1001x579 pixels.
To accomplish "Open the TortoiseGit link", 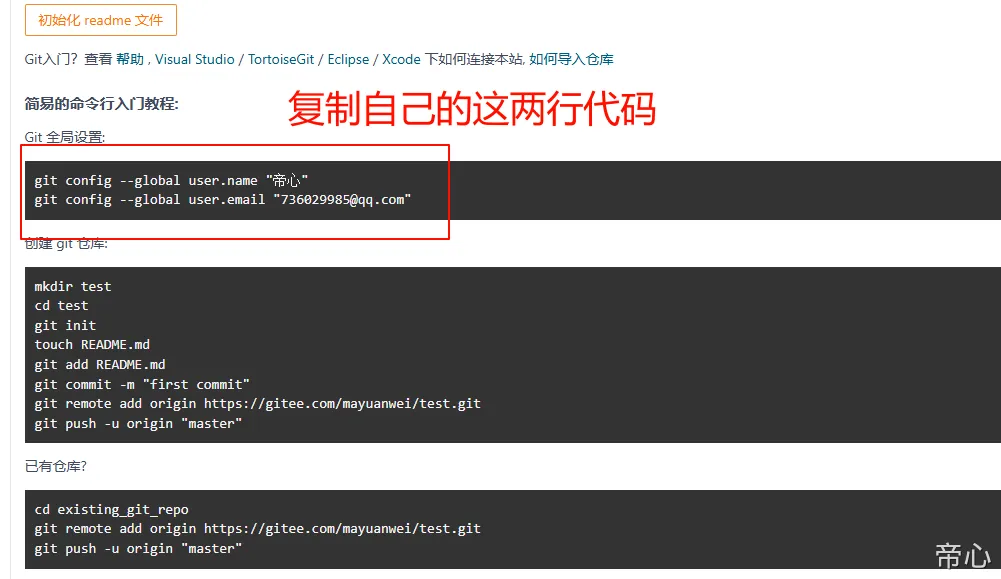I will (x=281, y=59).
